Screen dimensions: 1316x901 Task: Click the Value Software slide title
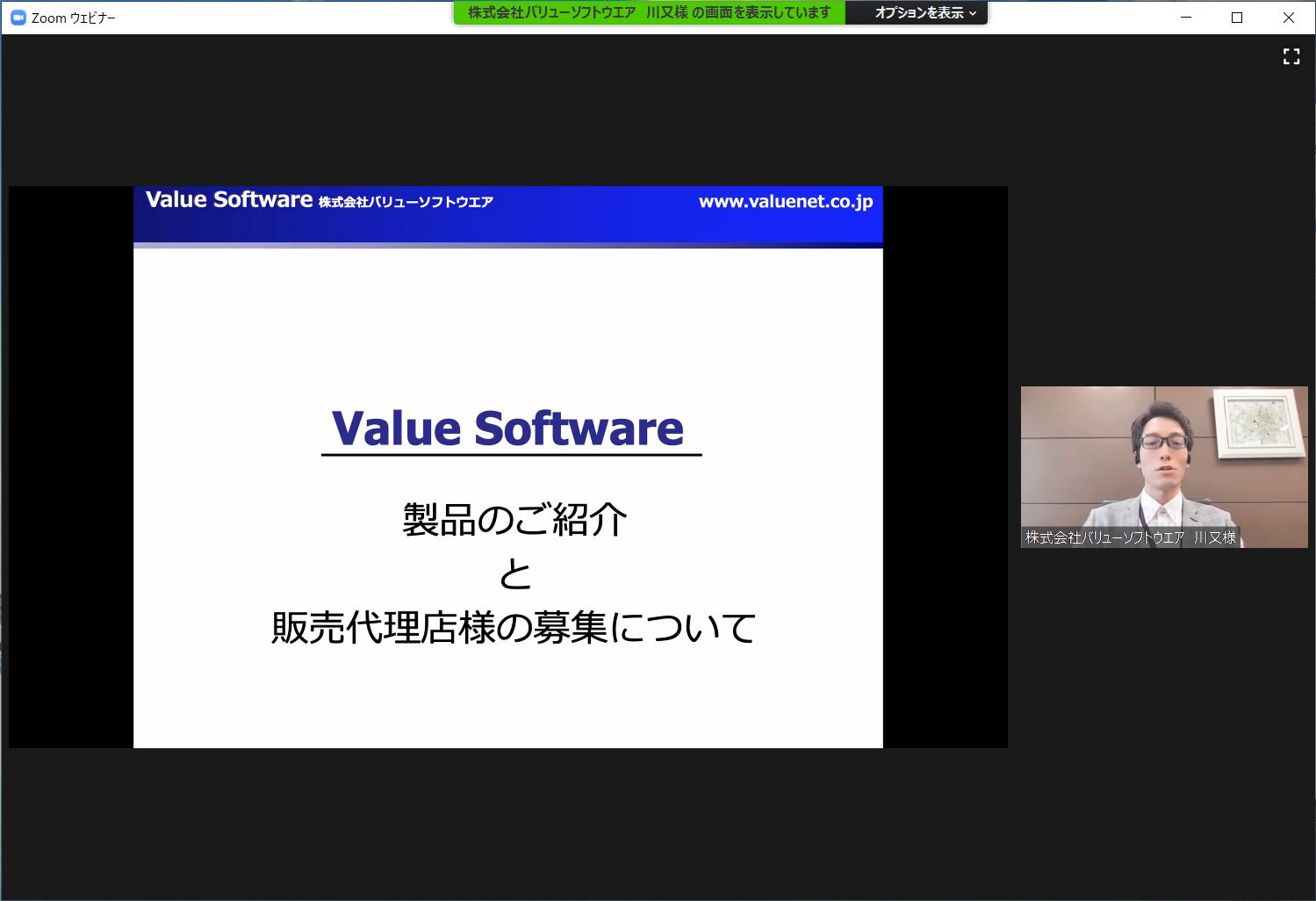coord(507,429)
